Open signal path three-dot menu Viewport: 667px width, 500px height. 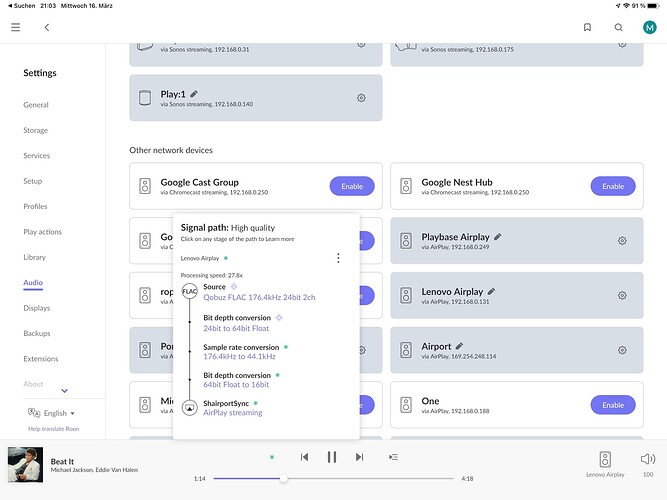coord(338,258)
